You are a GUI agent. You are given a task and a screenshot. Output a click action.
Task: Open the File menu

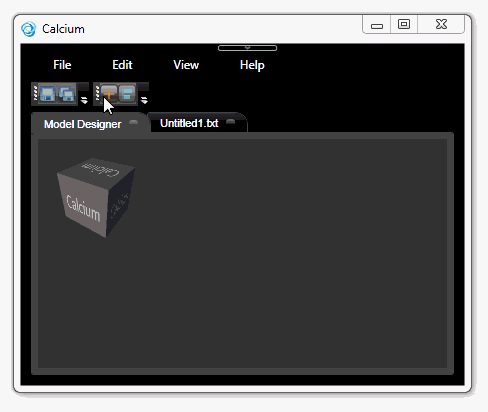pos(62,65)
